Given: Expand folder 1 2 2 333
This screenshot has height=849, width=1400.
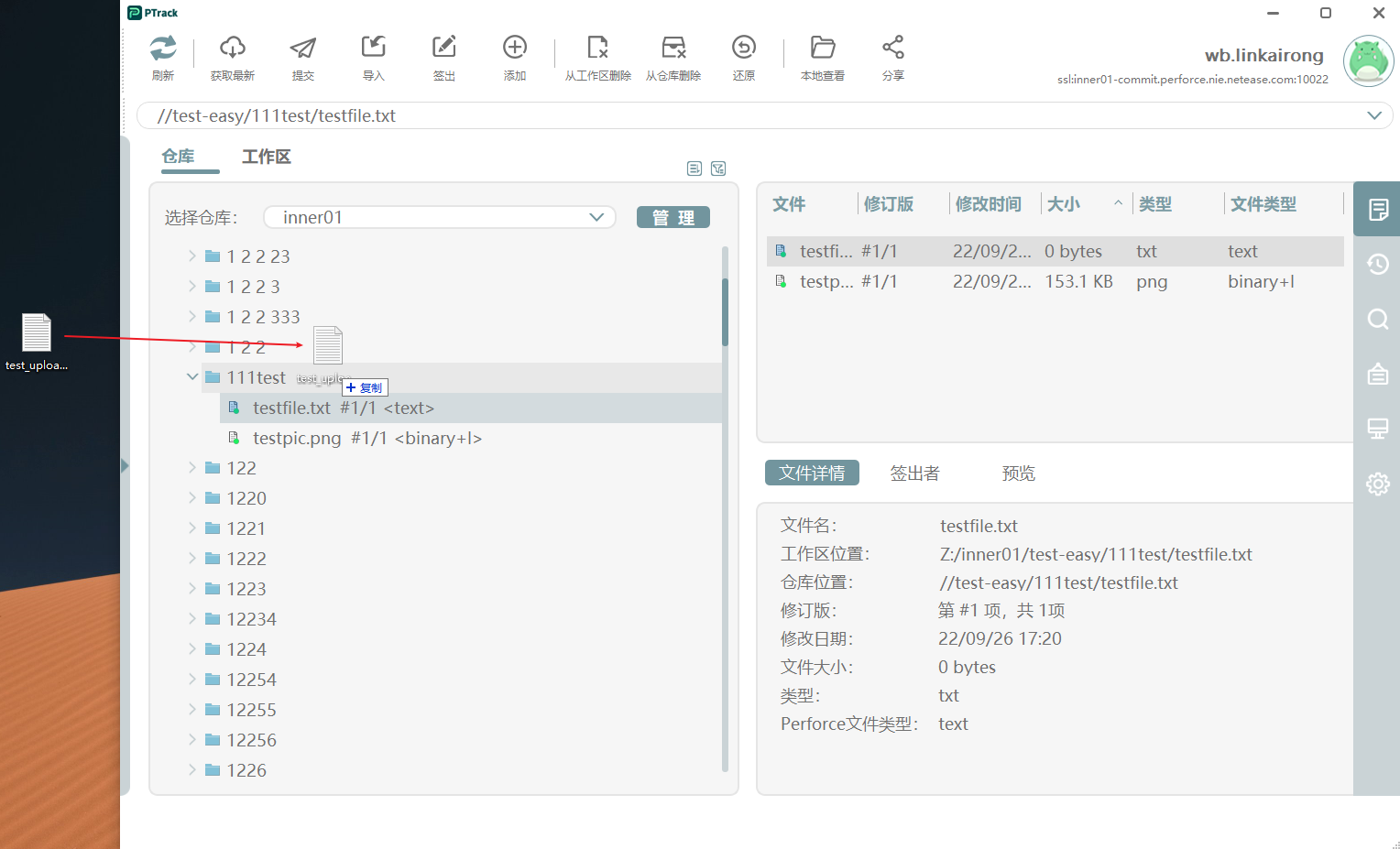Looking at the screenshot, I should 192,316.
